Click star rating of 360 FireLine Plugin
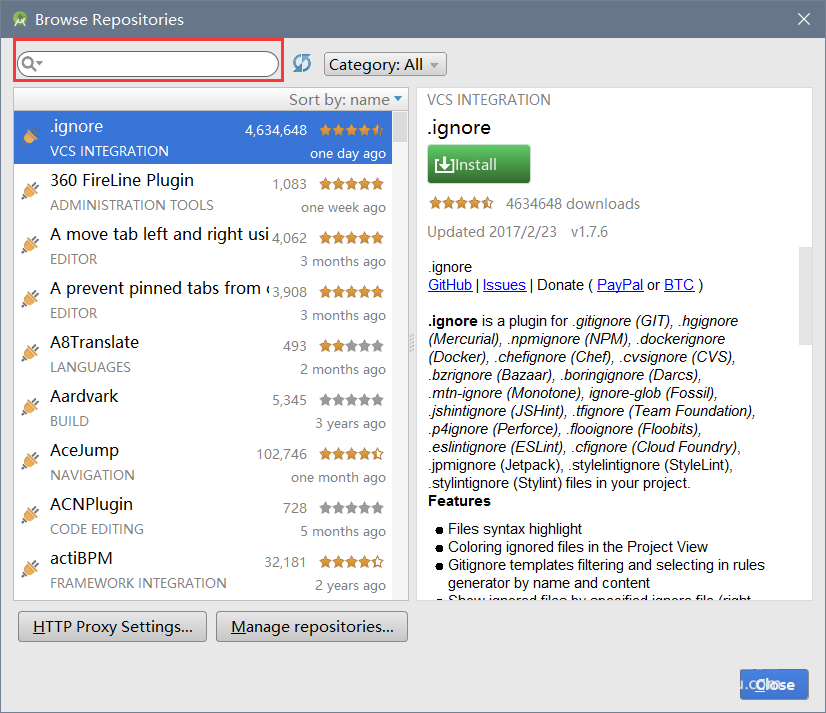The height and width of the screenshot is (713, 826). click(x=351, y=184)
